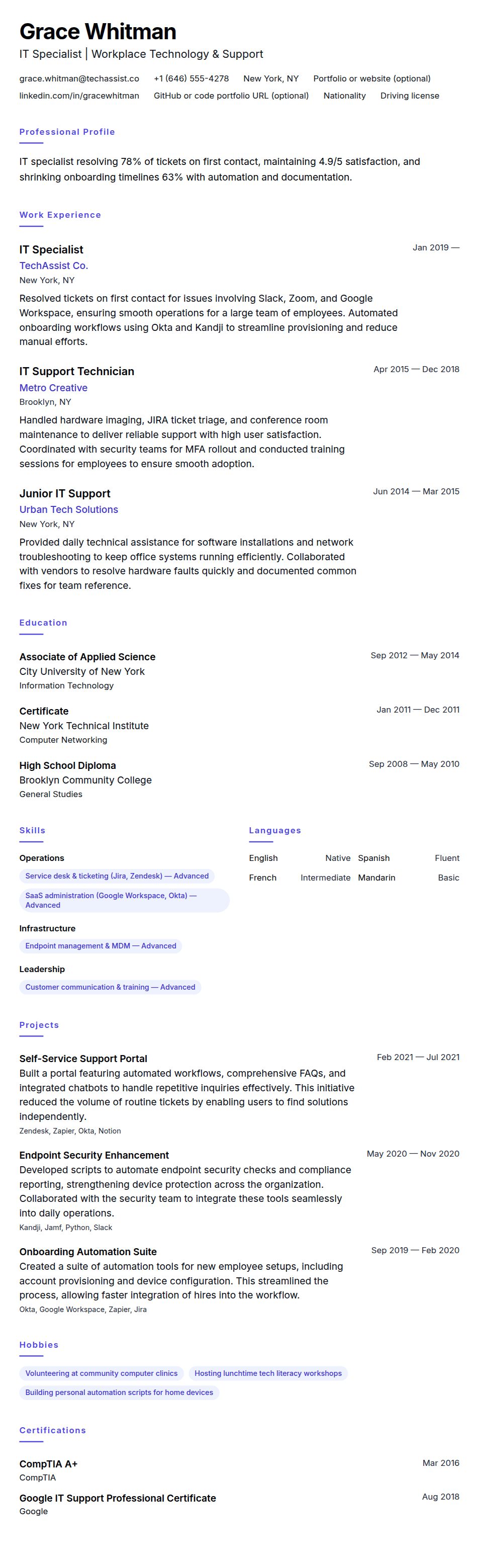
Task: Click the Operations skills subheading
Action: click(x=41, y=858)
